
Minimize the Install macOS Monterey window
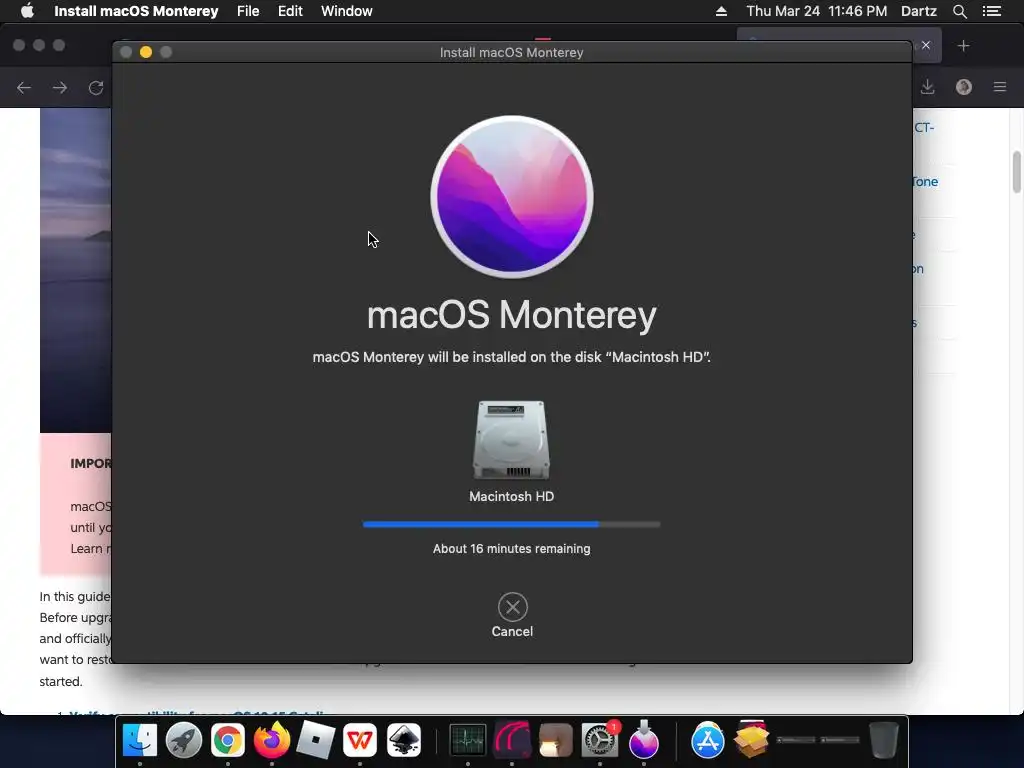click(x=146, y=52)
